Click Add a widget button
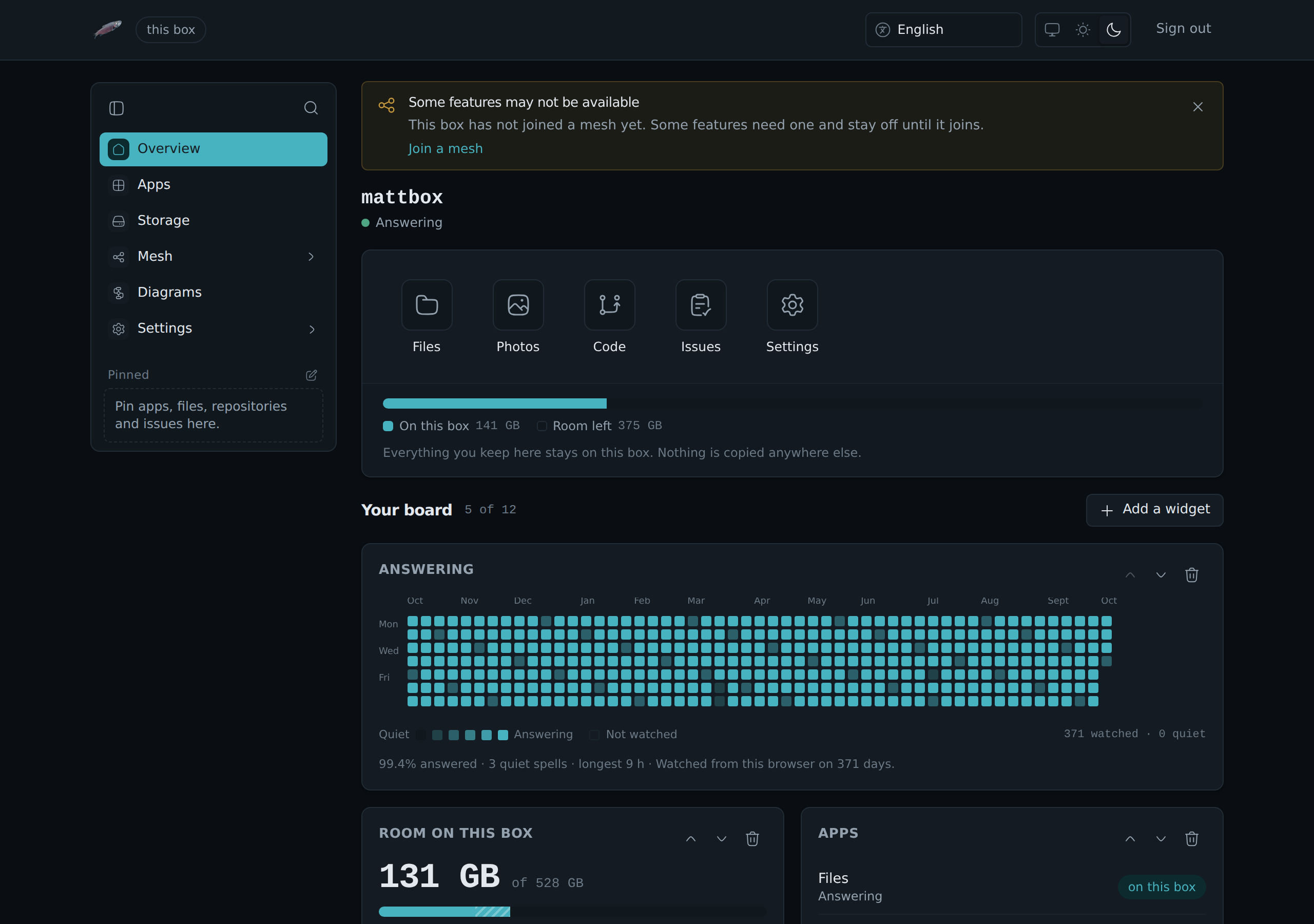 pos(1154,510)
